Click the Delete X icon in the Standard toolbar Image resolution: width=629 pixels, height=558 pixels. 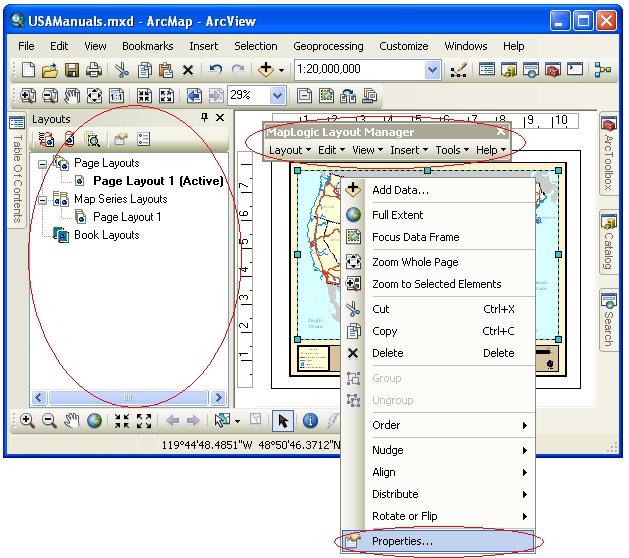pyautogui.click(x=188, y=71)
